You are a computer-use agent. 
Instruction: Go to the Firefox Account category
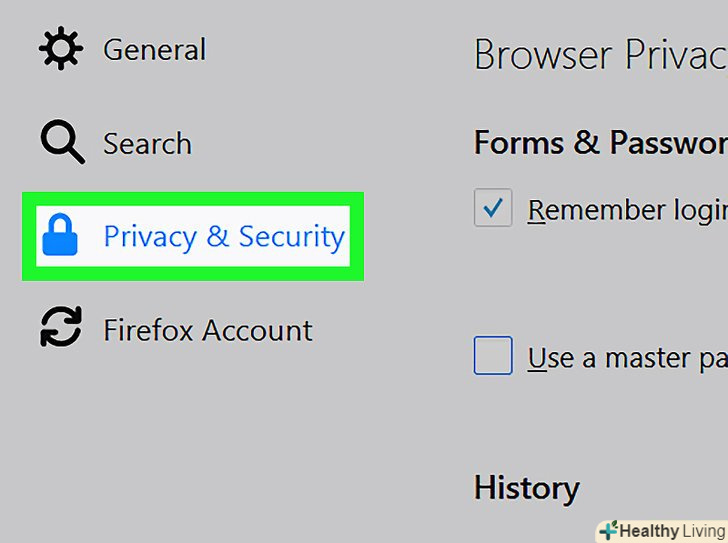(x=208, y=330)
